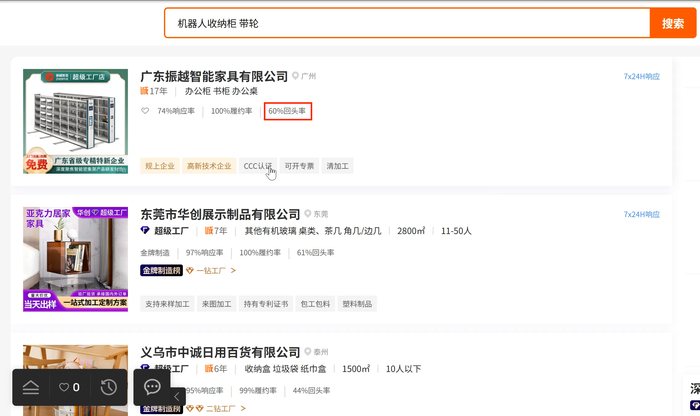
Task: Select the 清加工 tag
Action: pos(338,166)
